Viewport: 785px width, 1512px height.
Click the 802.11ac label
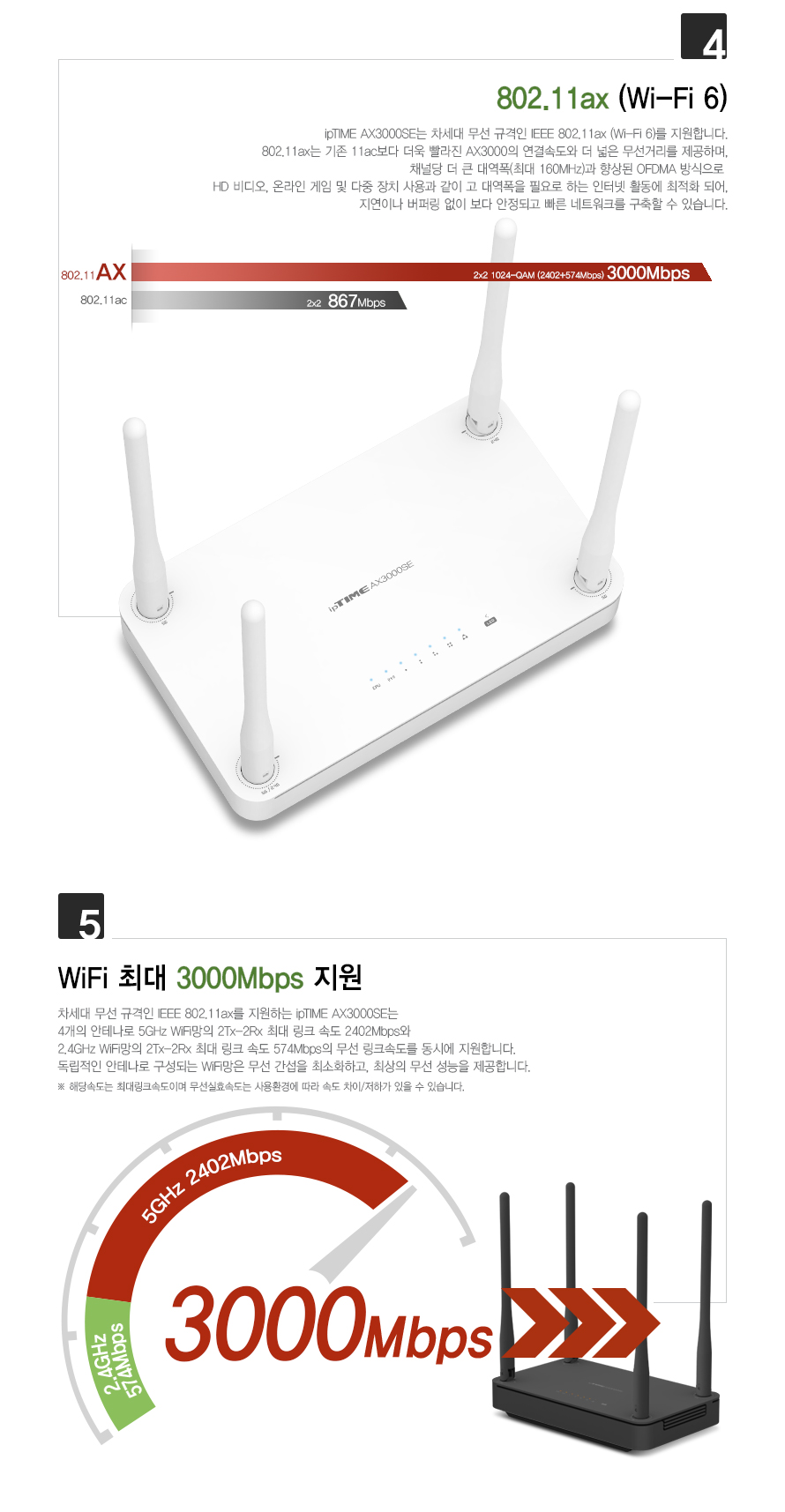tap(103, 301)
